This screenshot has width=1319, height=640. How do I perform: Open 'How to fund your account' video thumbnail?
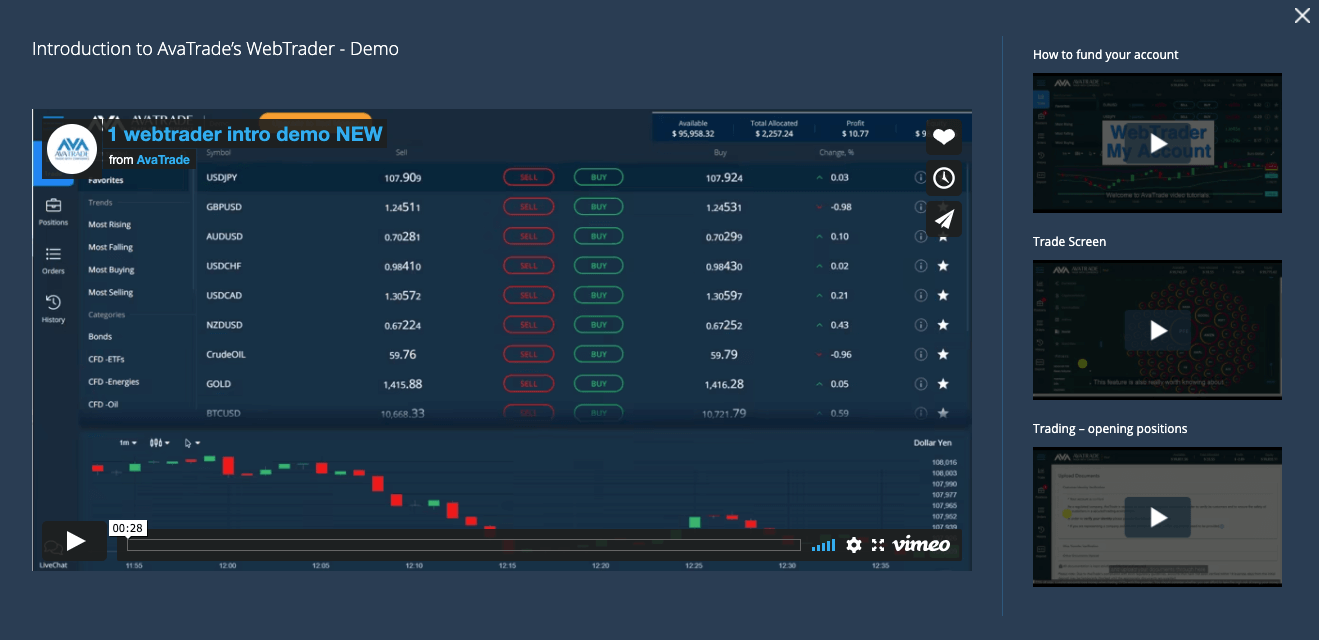click(1157, 143)
